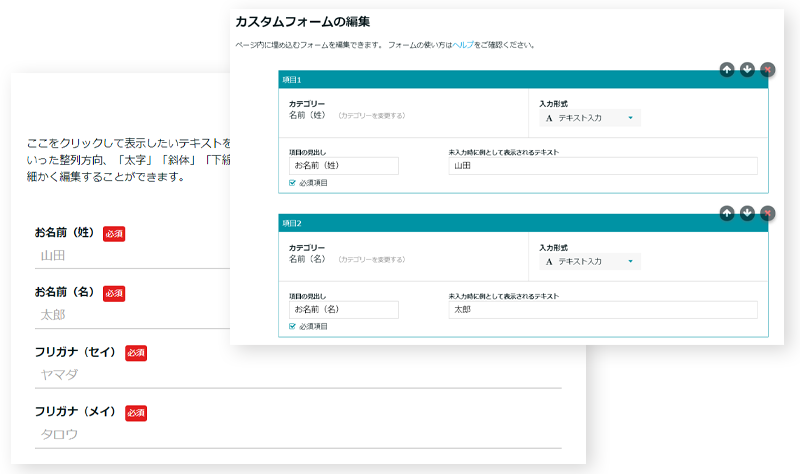800x474 pixels.
Task: Move 項目2 down with the arrow icon
Action: pos(747,213)
